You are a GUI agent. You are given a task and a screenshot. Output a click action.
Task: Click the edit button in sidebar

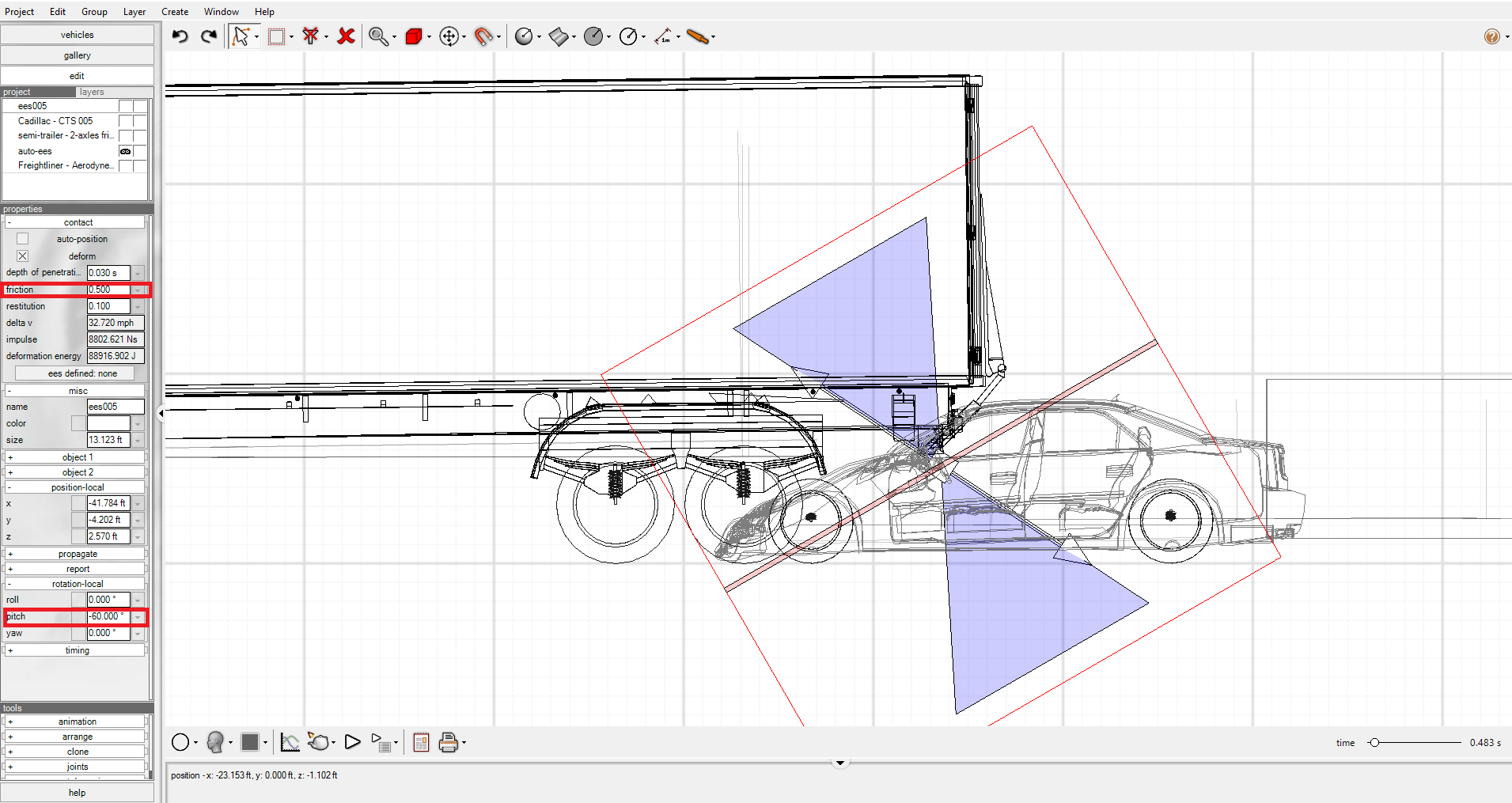[x=77, y=76]
